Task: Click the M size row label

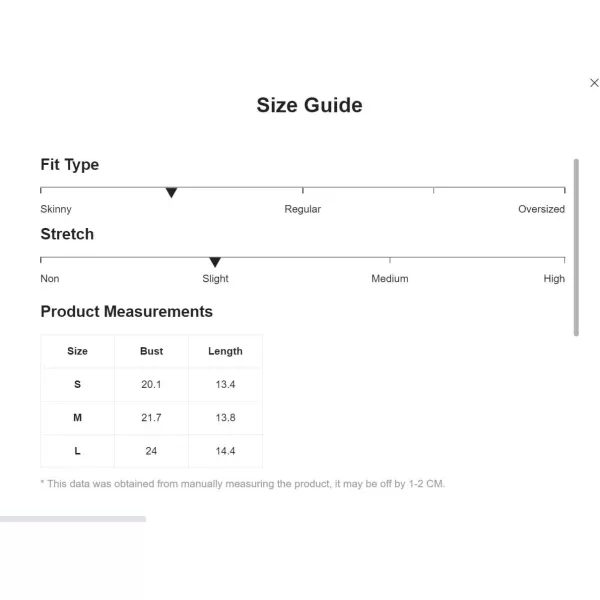Action: (77, 417)
